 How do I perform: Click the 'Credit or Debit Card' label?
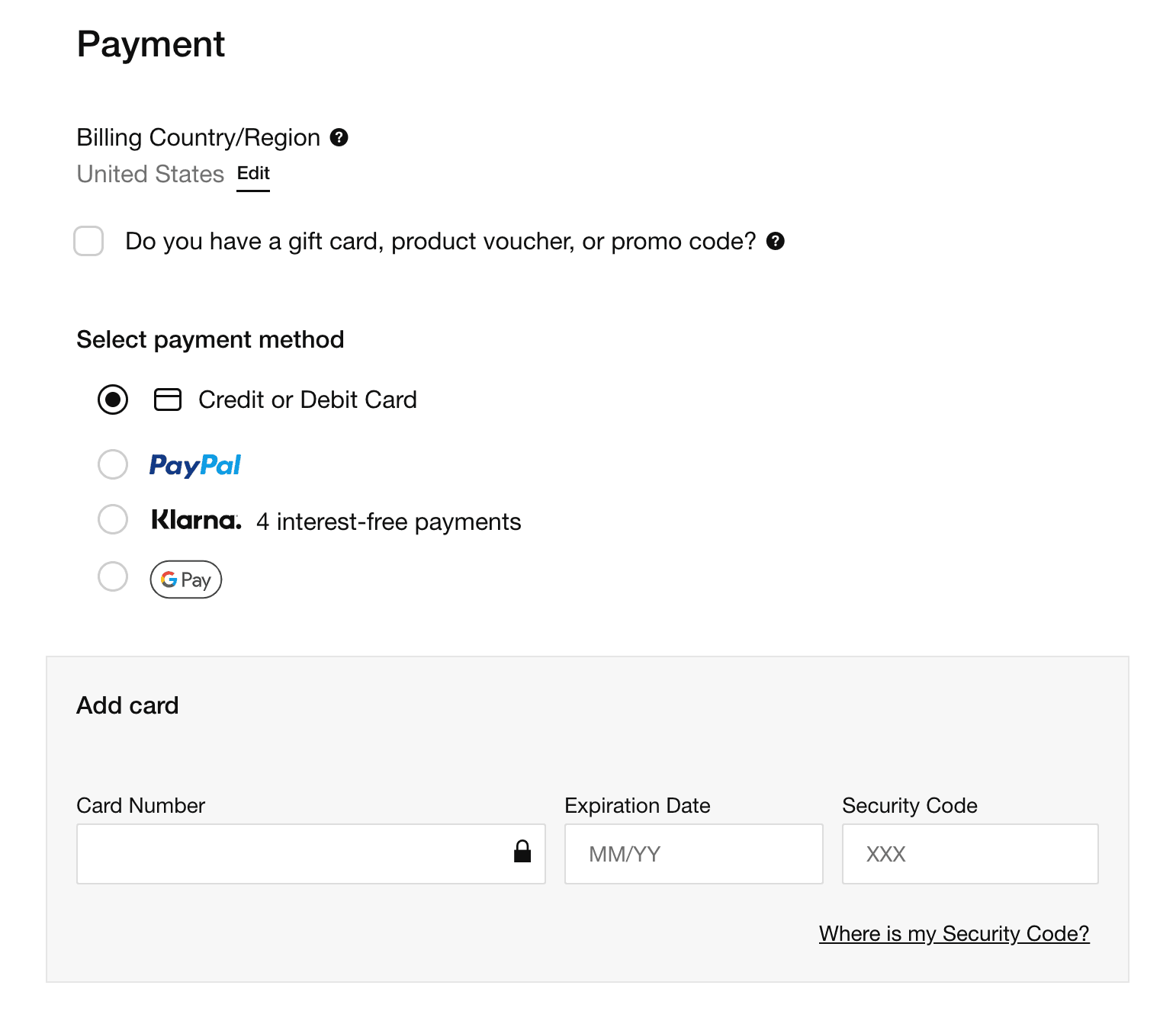point(307,400)
